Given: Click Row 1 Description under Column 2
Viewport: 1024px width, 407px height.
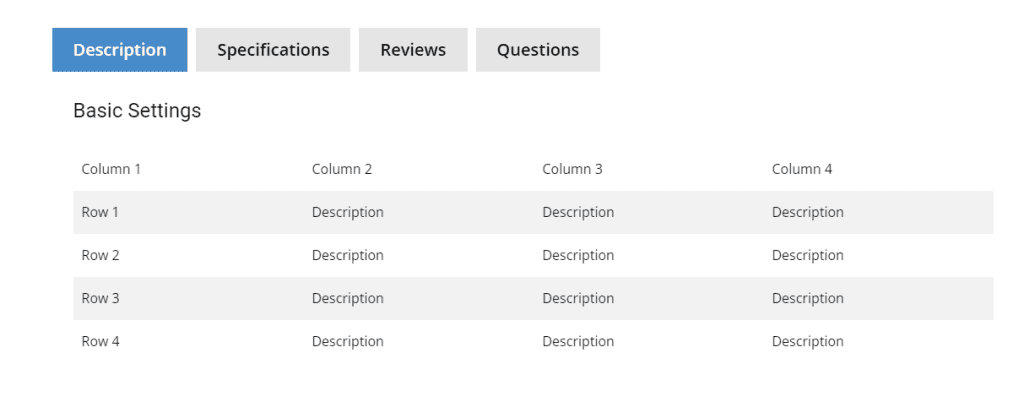Looking at the screenshot, I should coord(347,212).
